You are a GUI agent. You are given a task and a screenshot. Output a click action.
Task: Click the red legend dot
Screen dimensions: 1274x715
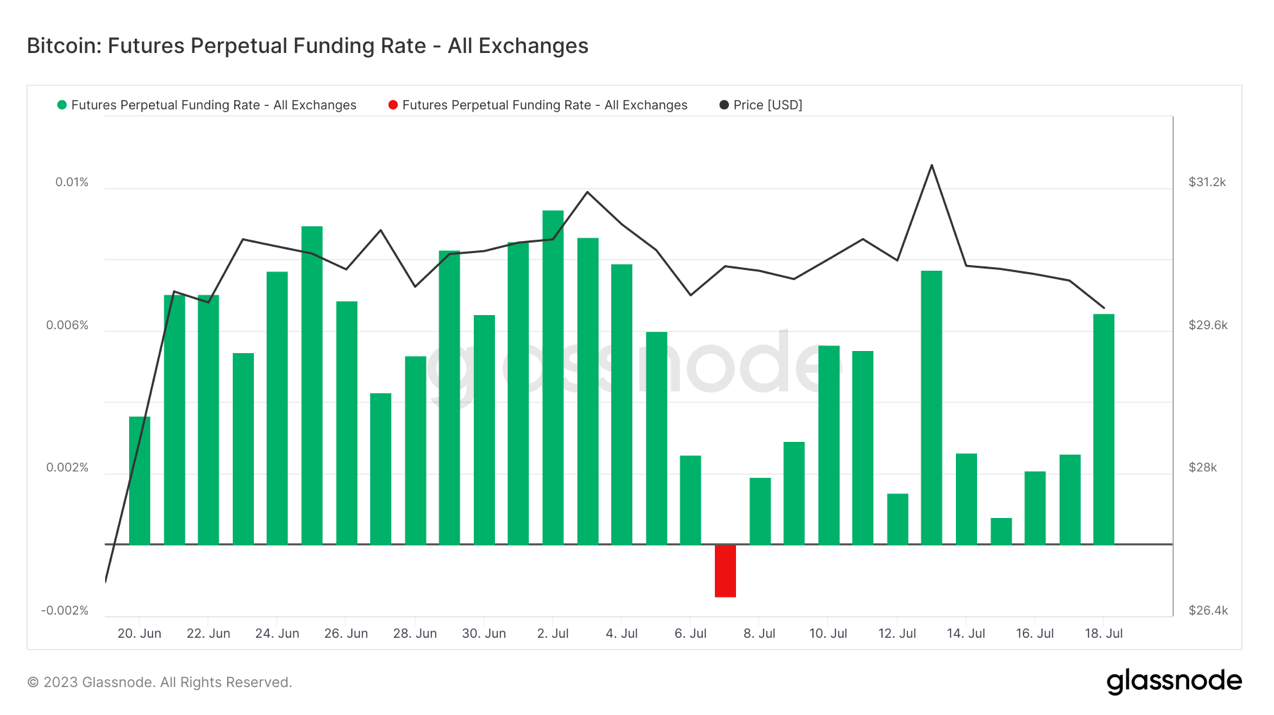pos(393,105)
